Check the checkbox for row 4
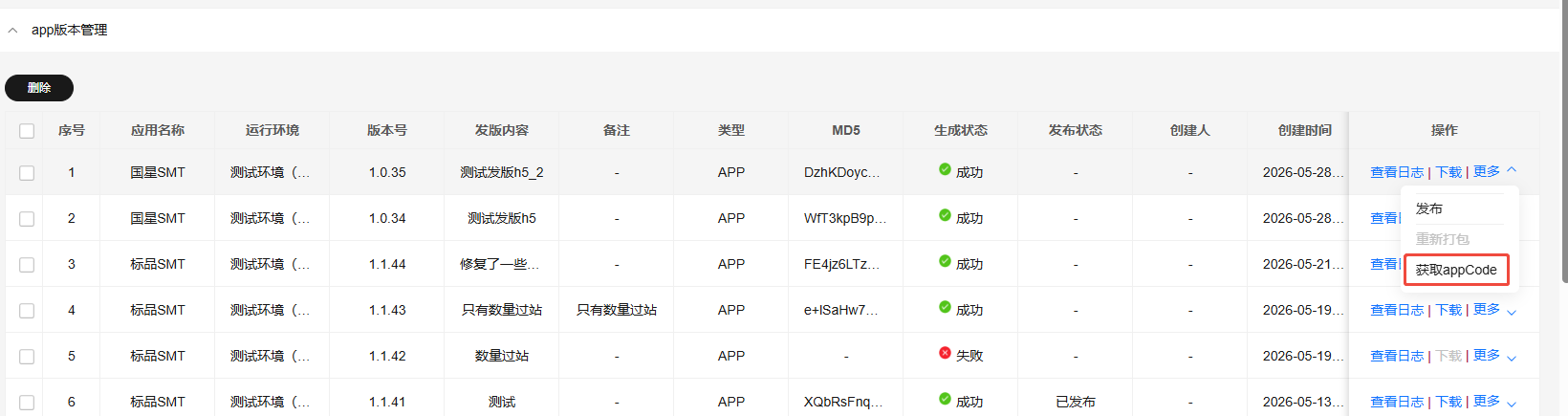Viewport: 1568px width, 416px height. [x=27, y=311]
